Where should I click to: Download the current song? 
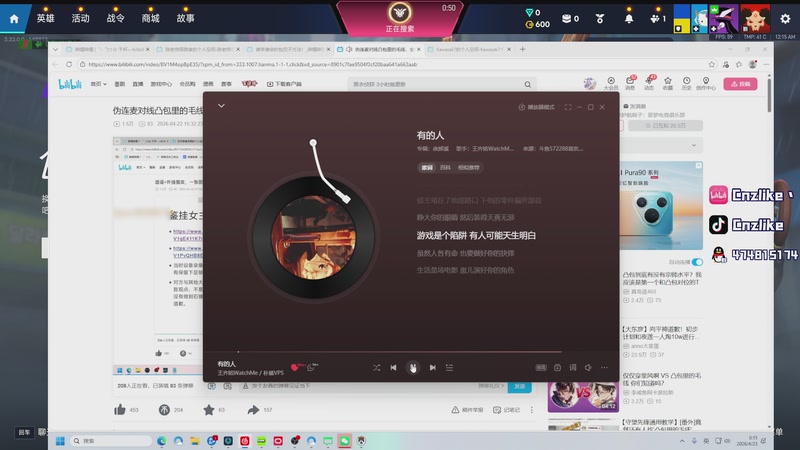[x=557, y=367]
